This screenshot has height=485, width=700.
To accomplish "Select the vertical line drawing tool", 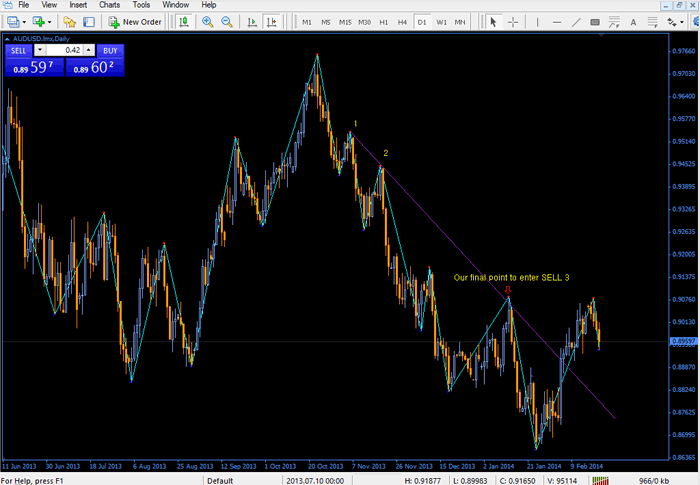I will [x=537, y=21].
